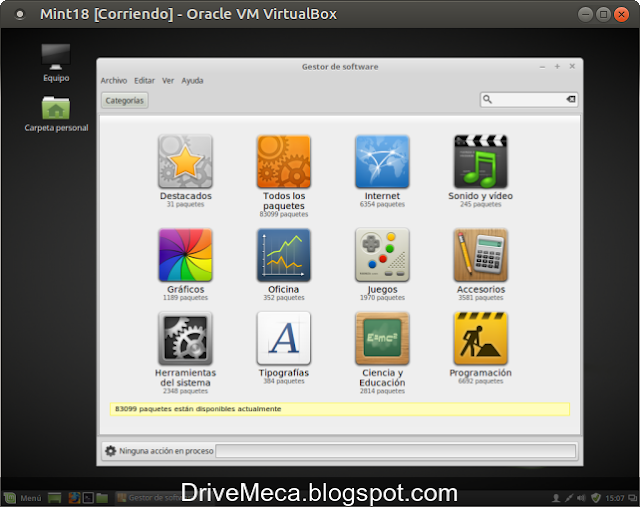Screen dimensions: 640x507
Task: Close the Gestor de software window
Action: [572, 67]
